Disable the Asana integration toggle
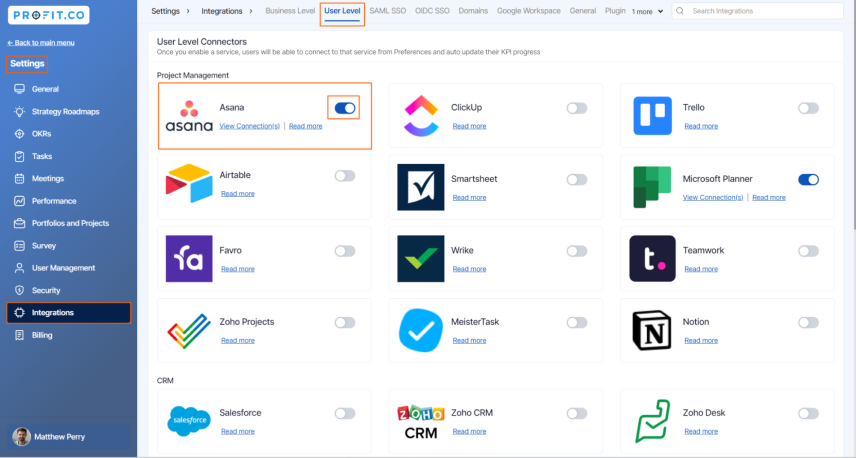Screen dimensions: 856x458 [345, 108]
